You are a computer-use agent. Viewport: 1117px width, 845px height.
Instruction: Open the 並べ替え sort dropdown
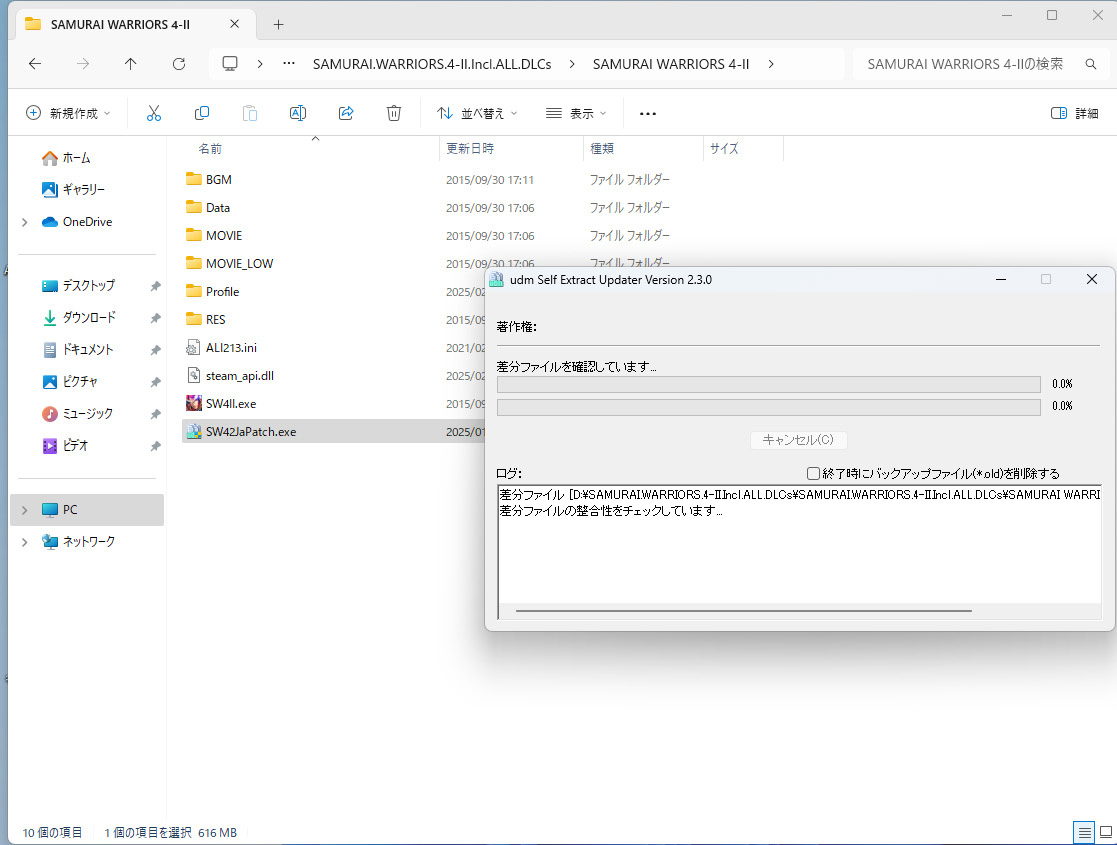(x=477, y=113)
